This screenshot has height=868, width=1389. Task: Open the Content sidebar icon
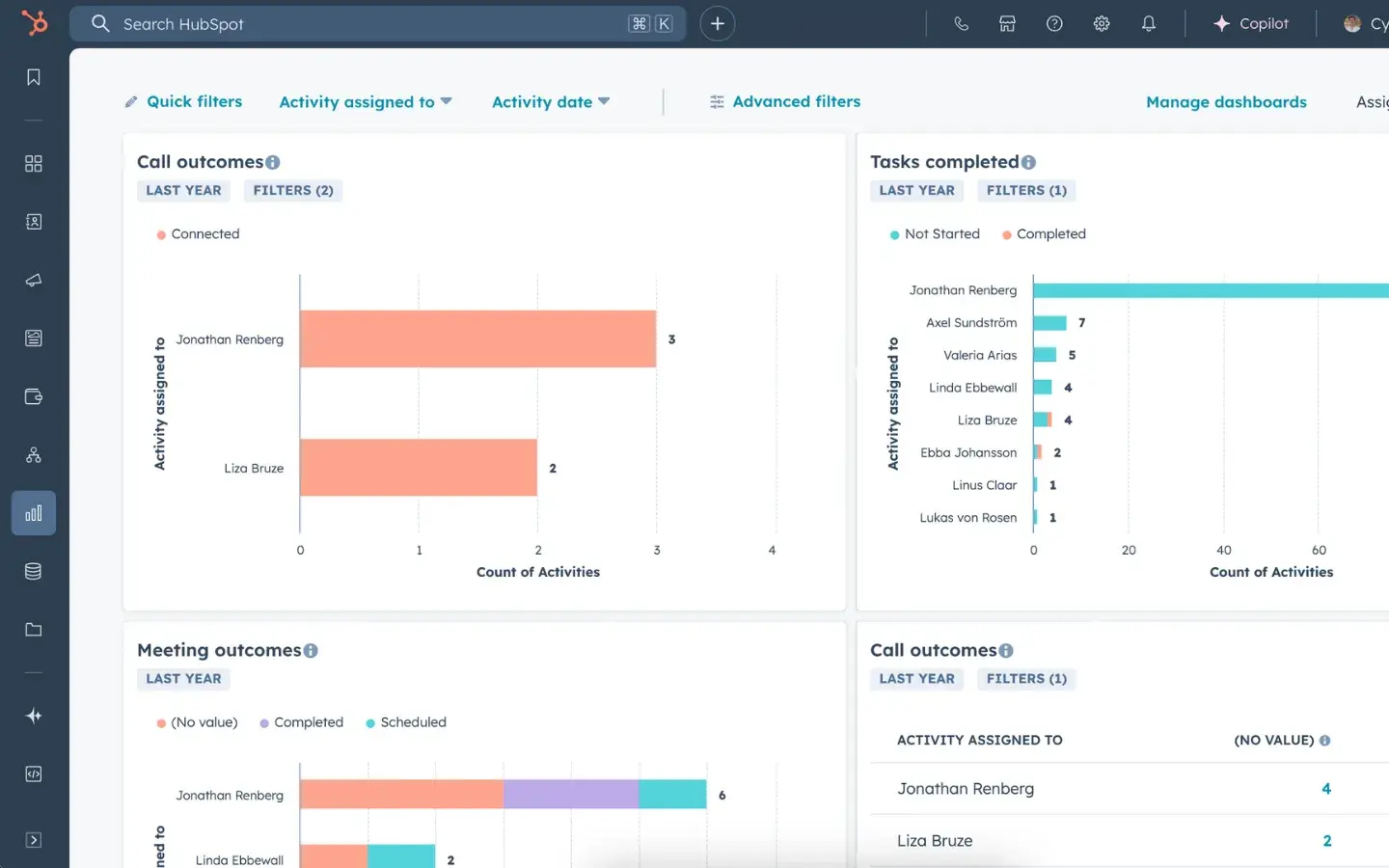click(x=34, y=339)
